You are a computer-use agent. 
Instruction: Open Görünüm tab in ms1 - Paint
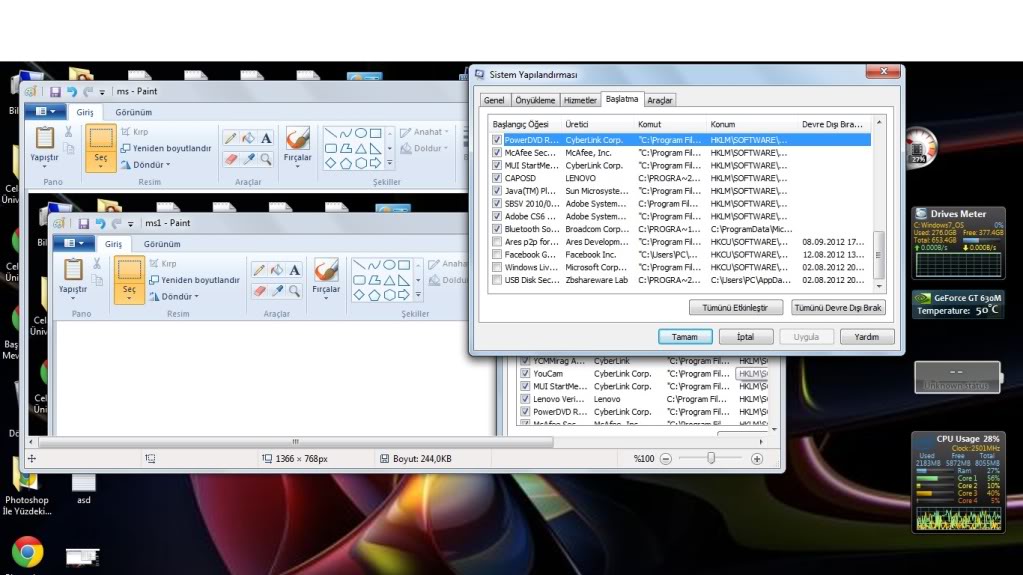162,244
